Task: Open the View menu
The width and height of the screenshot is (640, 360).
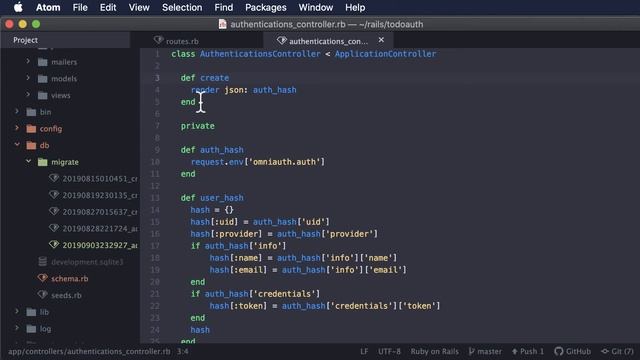Action: 139,7
